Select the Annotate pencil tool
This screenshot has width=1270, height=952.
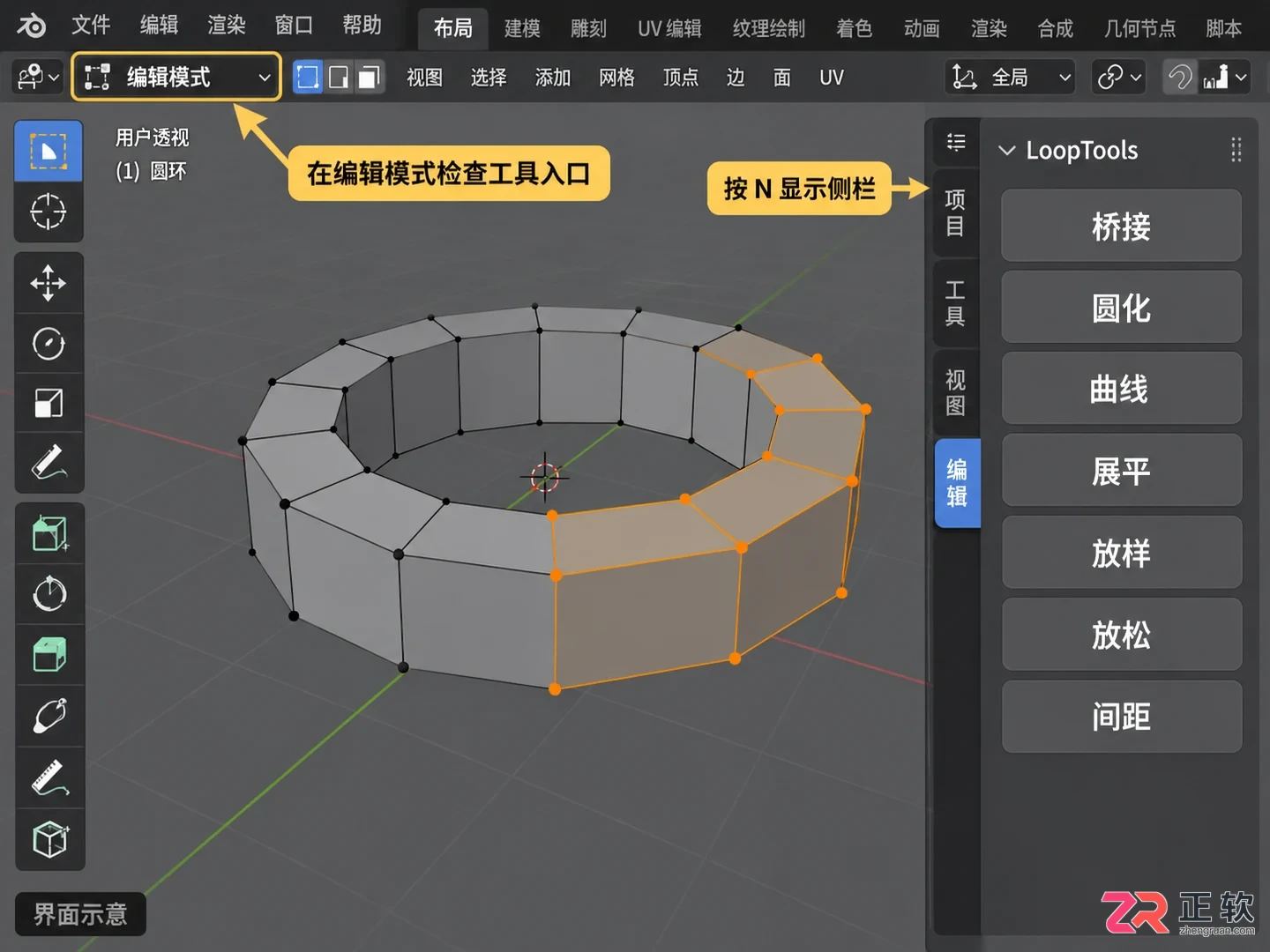(49, 462)
